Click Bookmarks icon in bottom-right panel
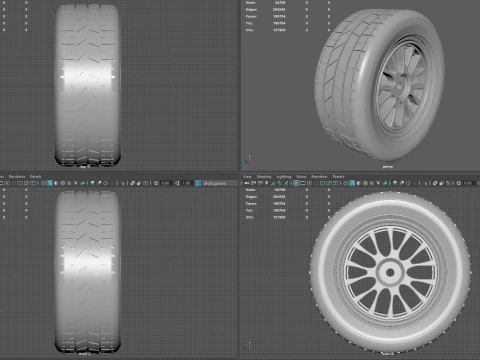The height and width of the screenshot is (360, 480). 266,183
